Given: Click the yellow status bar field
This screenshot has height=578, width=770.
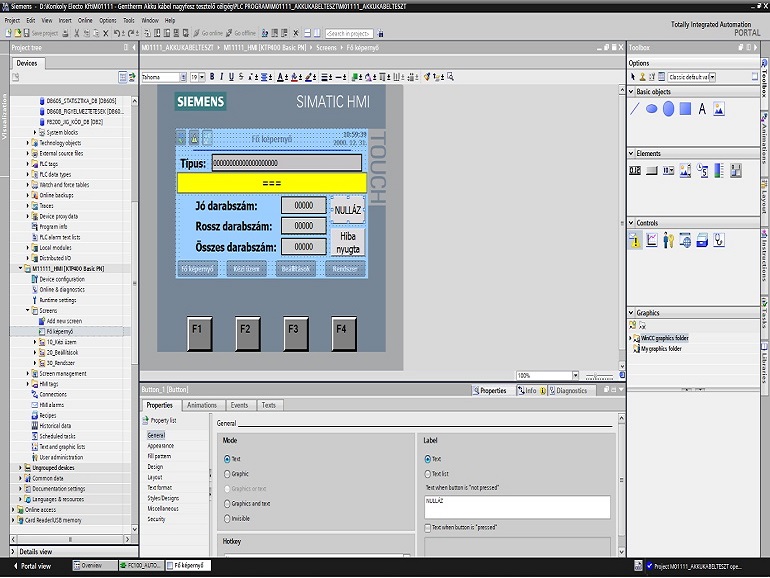Looking at the screenshot, I should pyautogui.click(x=272, y=183).
